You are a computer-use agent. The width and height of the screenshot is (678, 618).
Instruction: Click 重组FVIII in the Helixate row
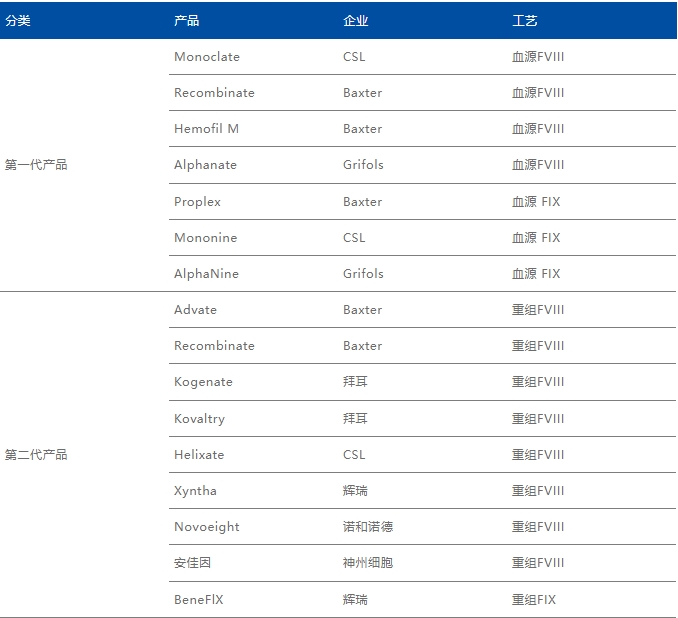pyautogui.click(x=538, y=455)
